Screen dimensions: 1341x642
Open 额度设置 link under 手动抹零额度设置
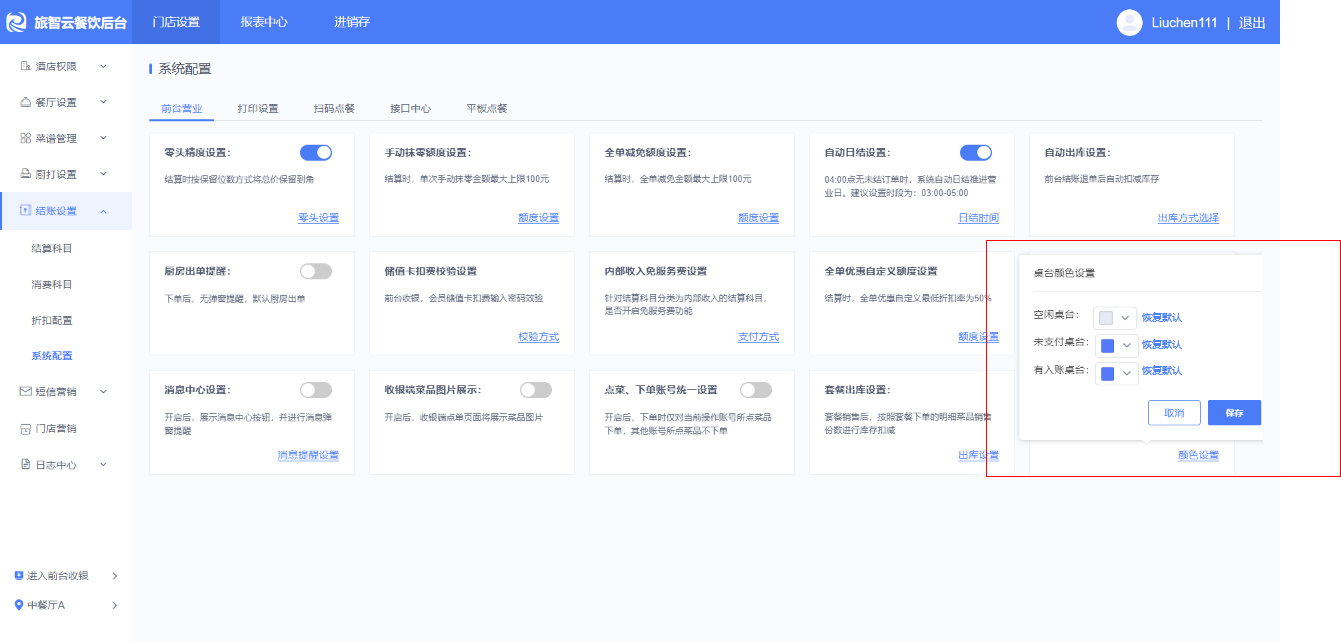[538, 218]
